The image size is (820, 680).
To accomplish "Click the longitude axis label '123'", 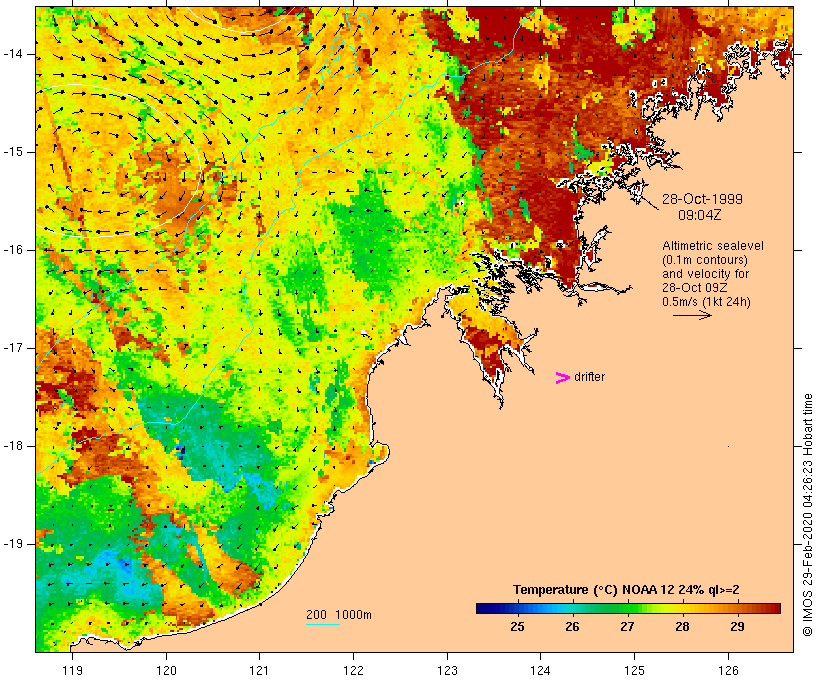I will [447, 670].
